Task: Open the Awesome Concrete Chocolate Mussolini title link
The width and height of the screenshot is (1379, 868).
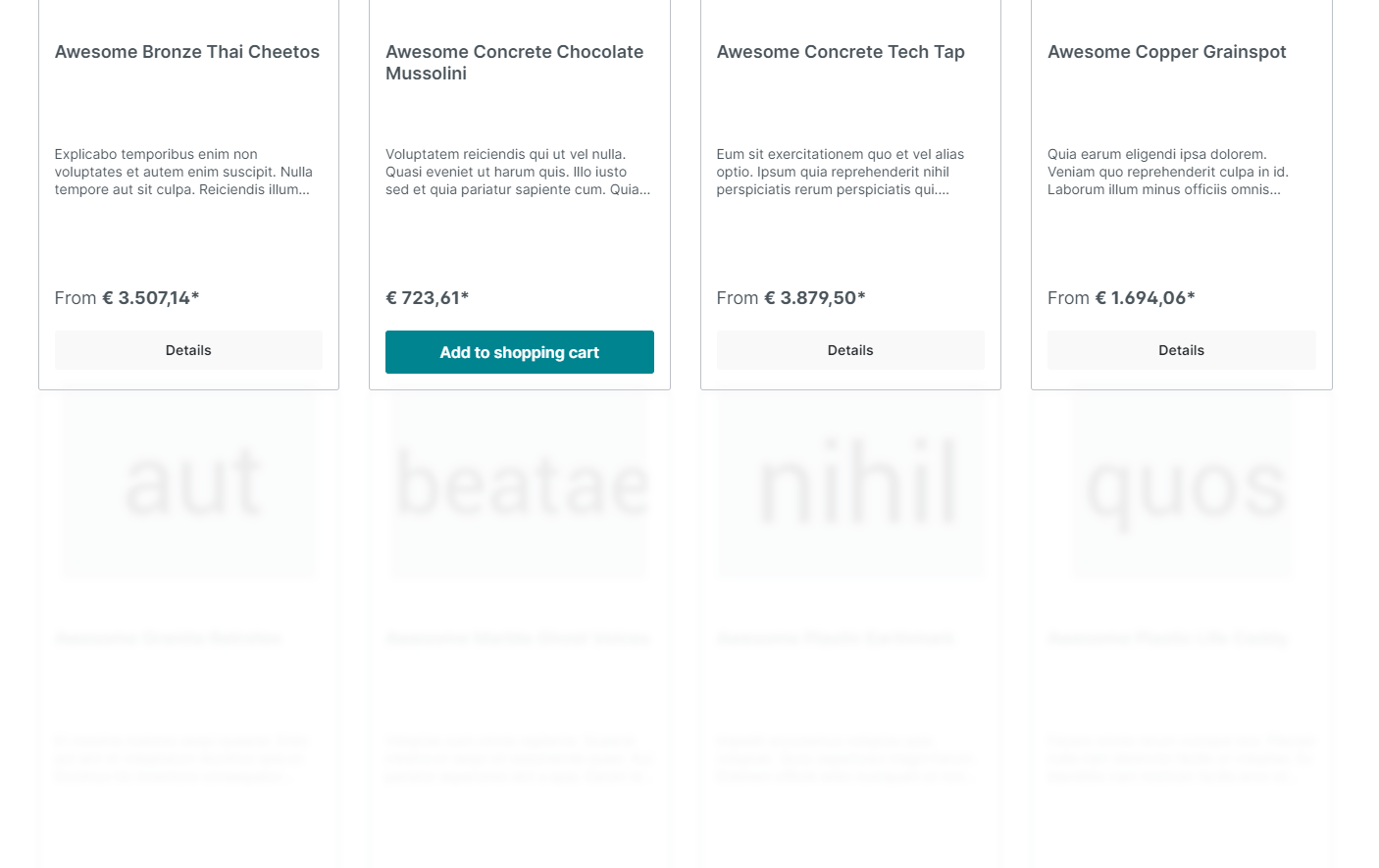Action: [515, 63]
